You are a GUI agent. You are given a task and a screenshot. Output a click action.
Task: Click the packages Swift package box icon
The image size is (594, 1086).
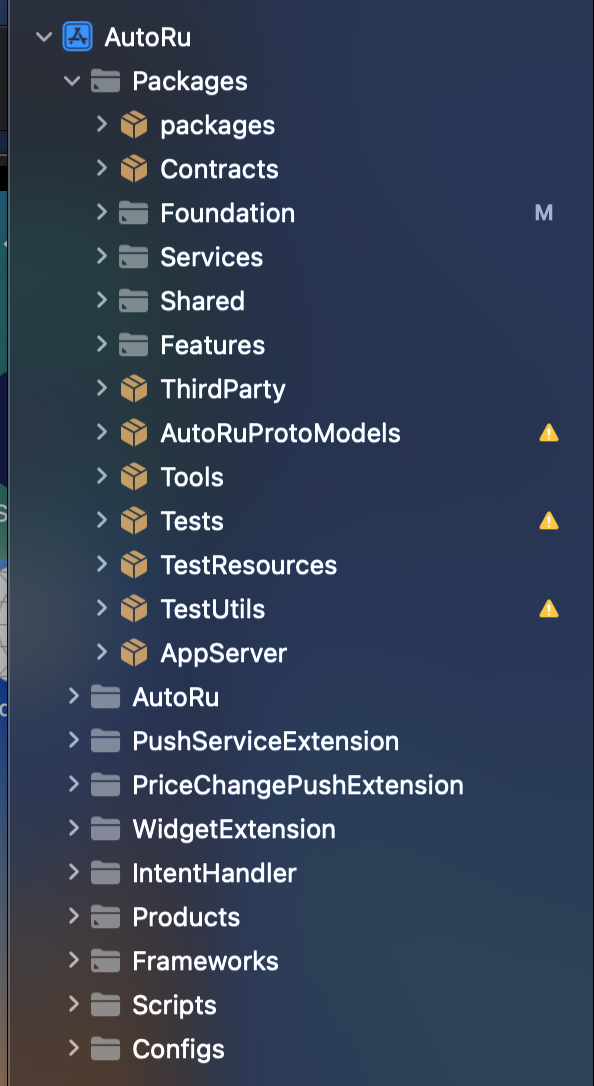point(134,125)
